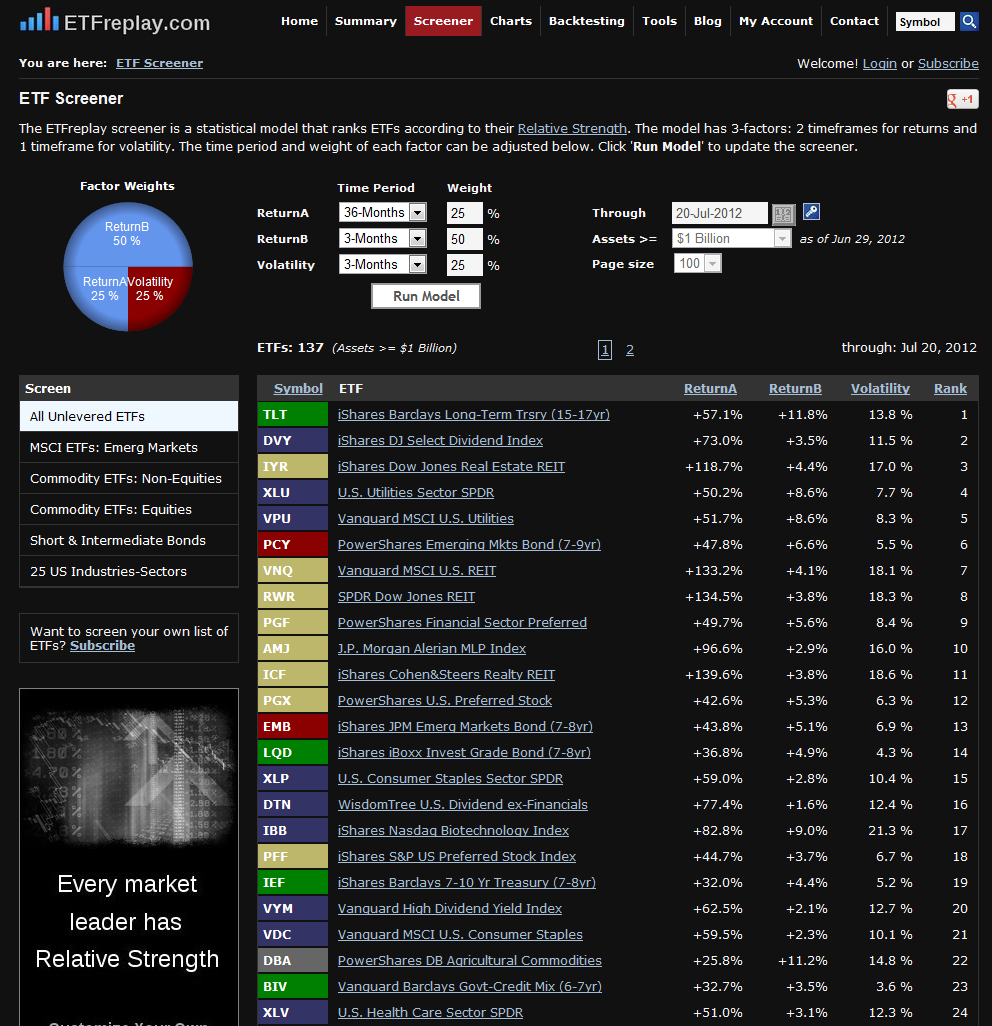Click the ReturnA weight input field
The width and height of the screenshot is (992, 1026).
pos(465,213)
